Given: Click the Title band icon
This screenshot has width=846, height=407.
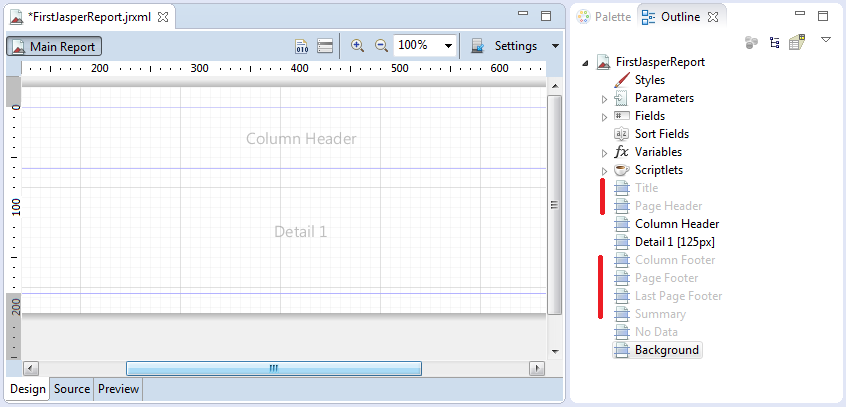Looking at the screenshot, I should [x=622, y=188].
